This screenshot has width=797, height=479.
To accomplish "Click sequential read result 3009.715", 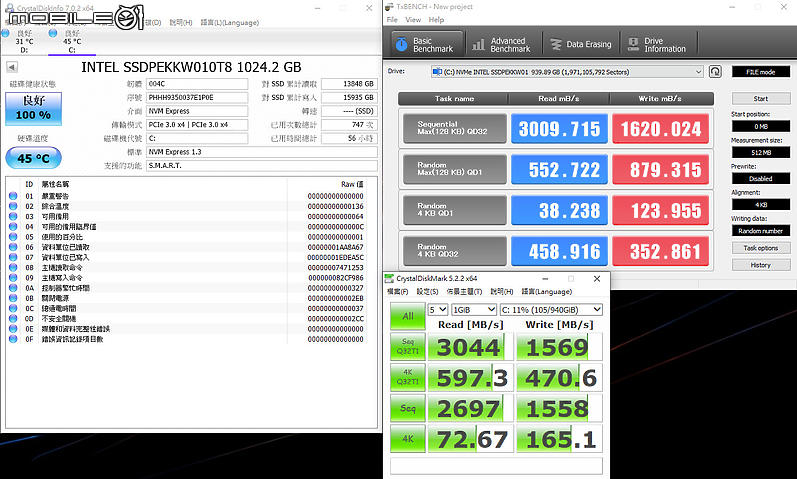I will pyautogui.click(x=559, y=128).
